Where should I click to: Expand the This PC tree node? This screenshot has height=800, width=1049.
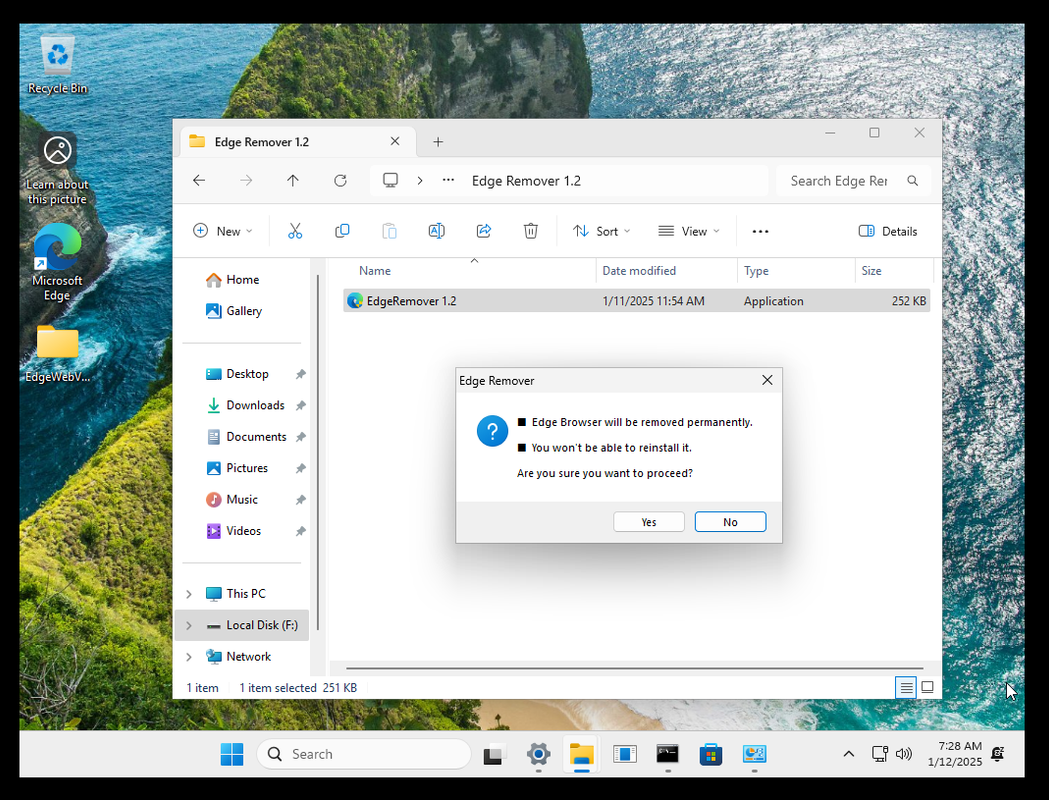(189, 594)
